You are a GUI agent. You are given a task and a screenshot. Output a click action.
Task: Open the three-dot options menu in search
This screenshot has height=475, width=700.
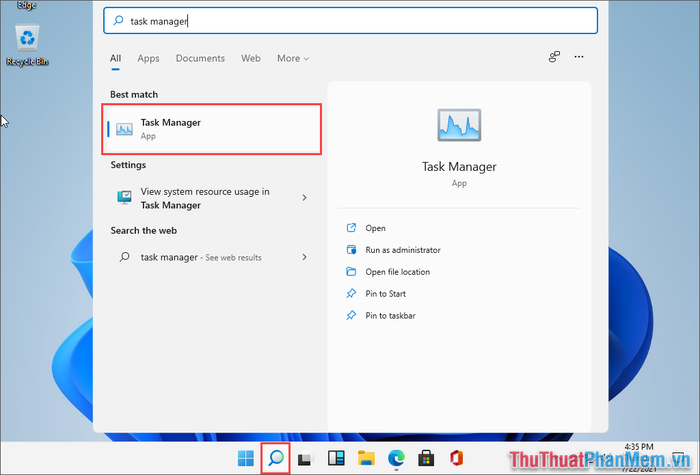click(579, 57)
